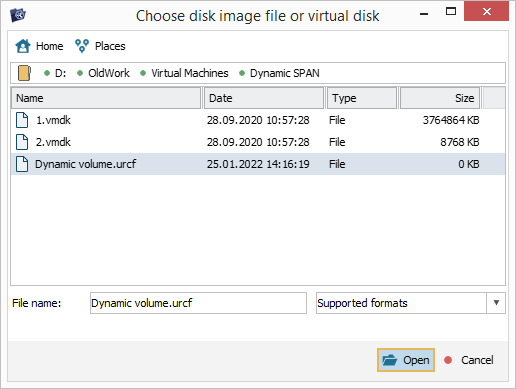Select Dynamic SPAN breadcrumb segment
516x389 pixels.
[x=285, y=73]
